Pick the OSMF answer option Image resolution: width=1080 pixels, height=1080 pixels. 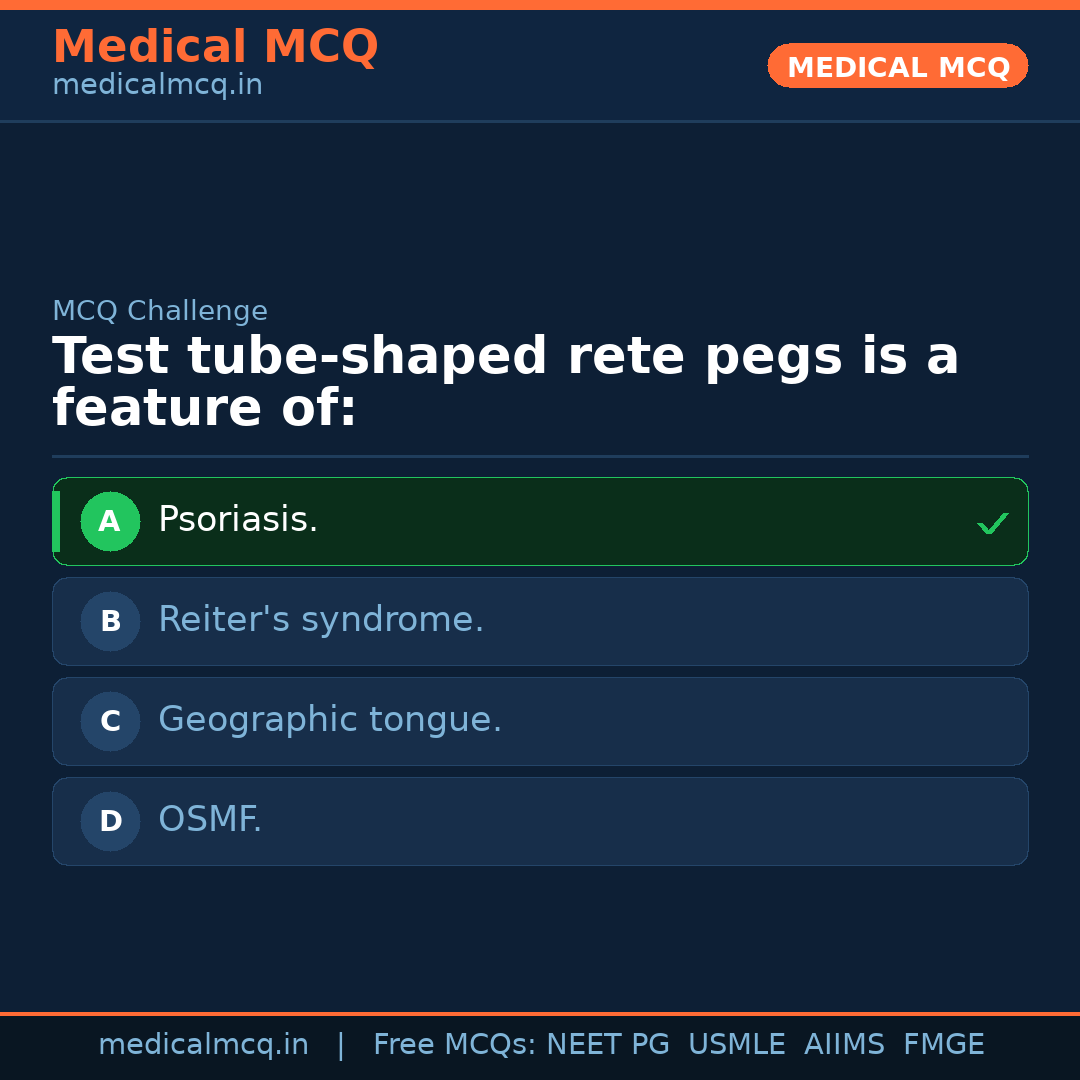click(x=540, y=821)
